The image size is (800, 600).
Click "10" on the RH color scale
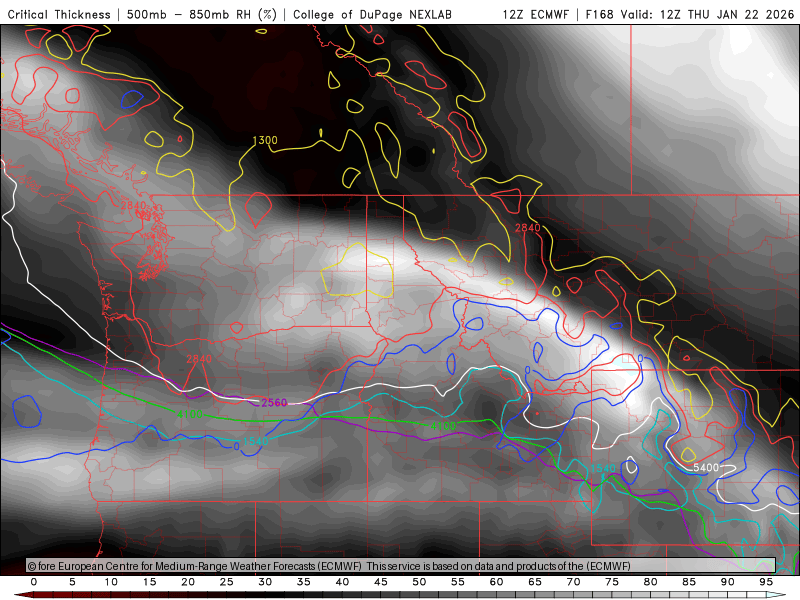[111, 582]
